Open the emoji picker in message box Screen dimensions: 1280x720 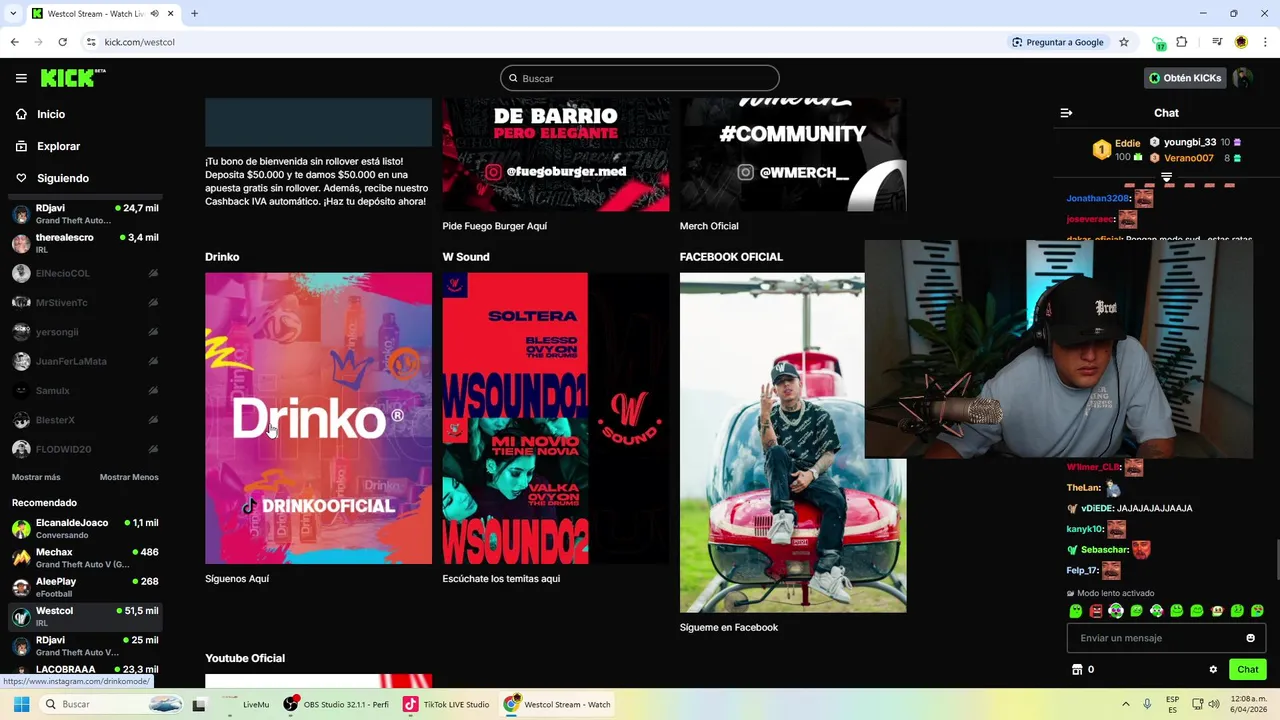1250,638
